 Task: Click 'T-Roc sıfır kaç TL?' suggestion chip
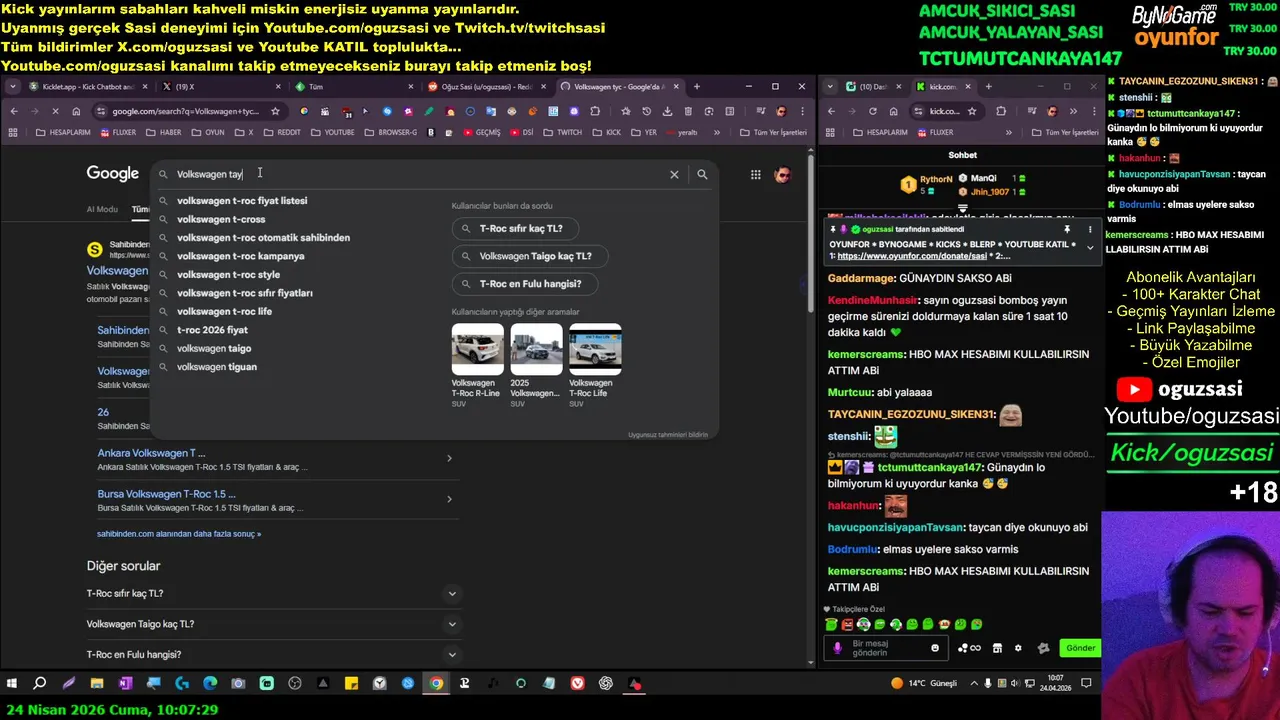tap(515, 229)
